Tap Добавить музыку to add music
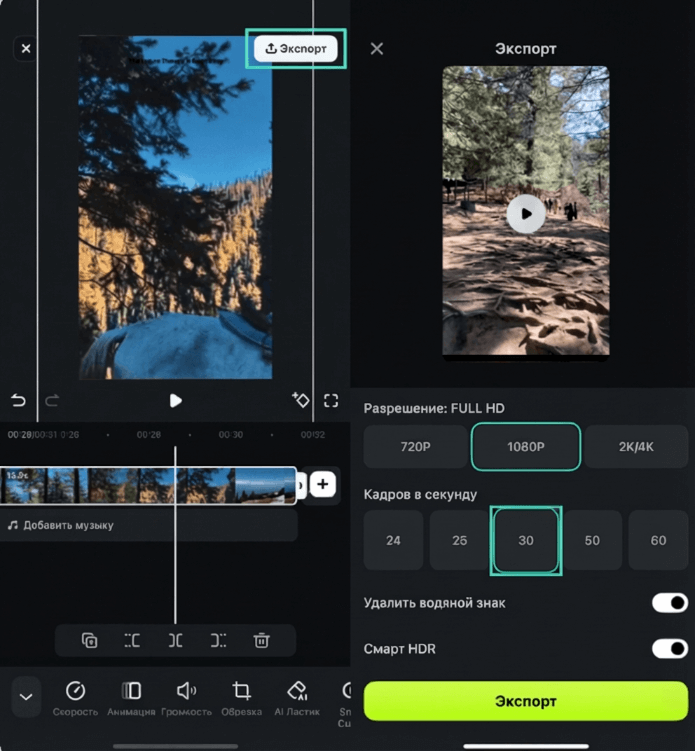 point(68,525)
